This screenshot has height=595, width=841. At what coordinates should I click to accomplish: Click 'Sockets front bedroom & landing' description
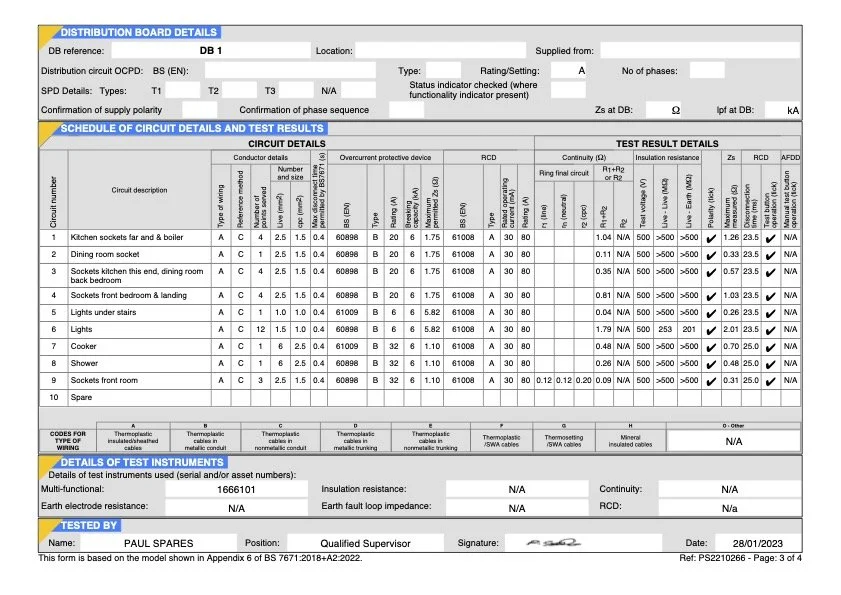[x=129, y=295]
